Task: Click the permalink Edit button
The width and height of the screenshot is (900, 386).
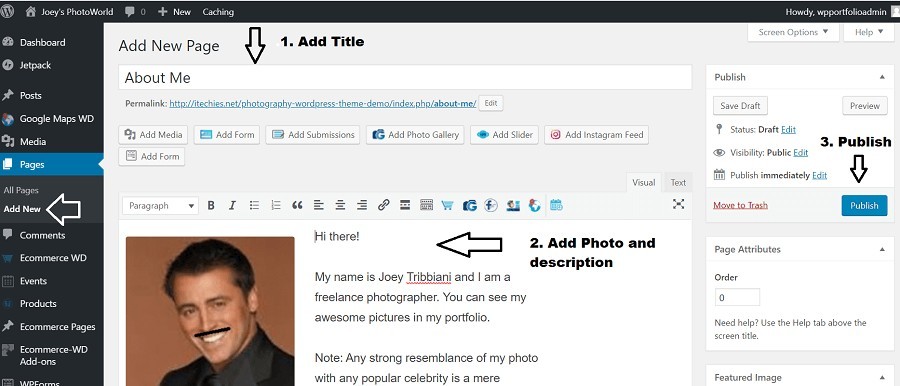Action: (491, 103)
